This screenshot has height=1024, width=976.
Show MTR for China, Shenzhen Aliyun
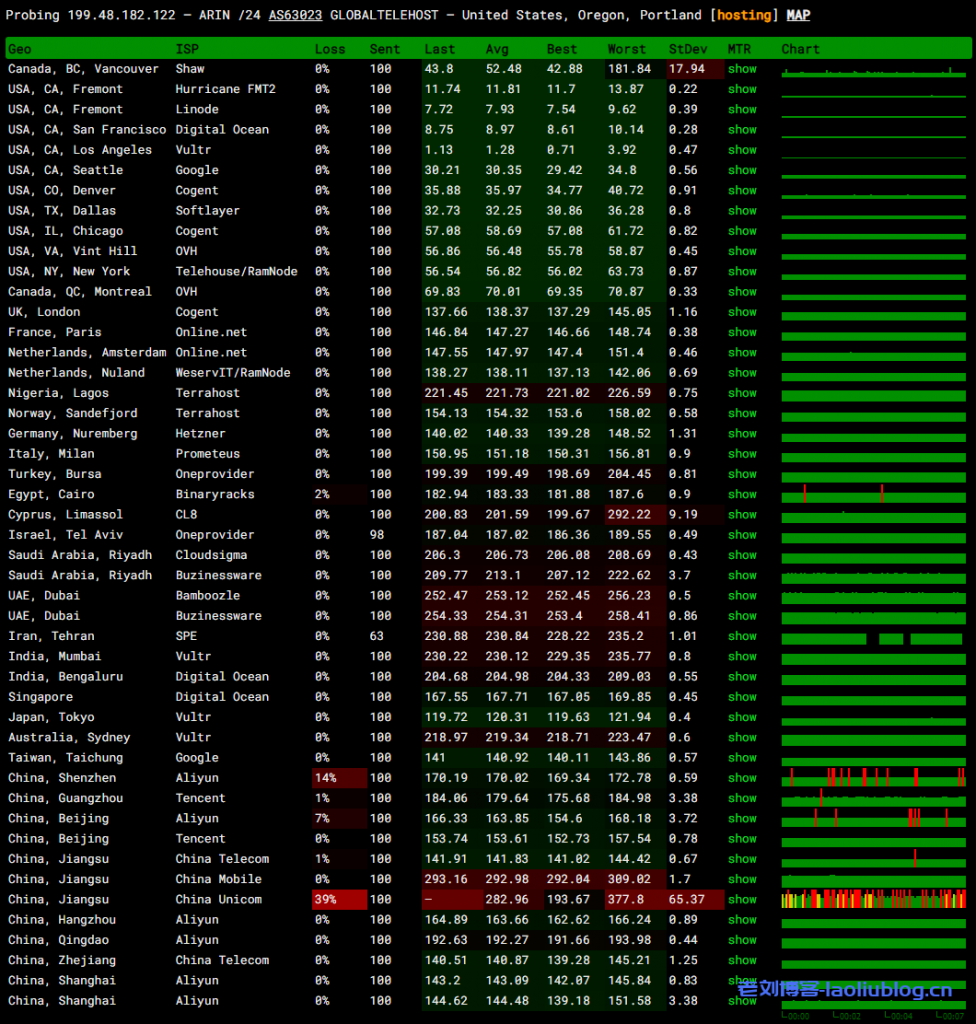tap(742, 778)
